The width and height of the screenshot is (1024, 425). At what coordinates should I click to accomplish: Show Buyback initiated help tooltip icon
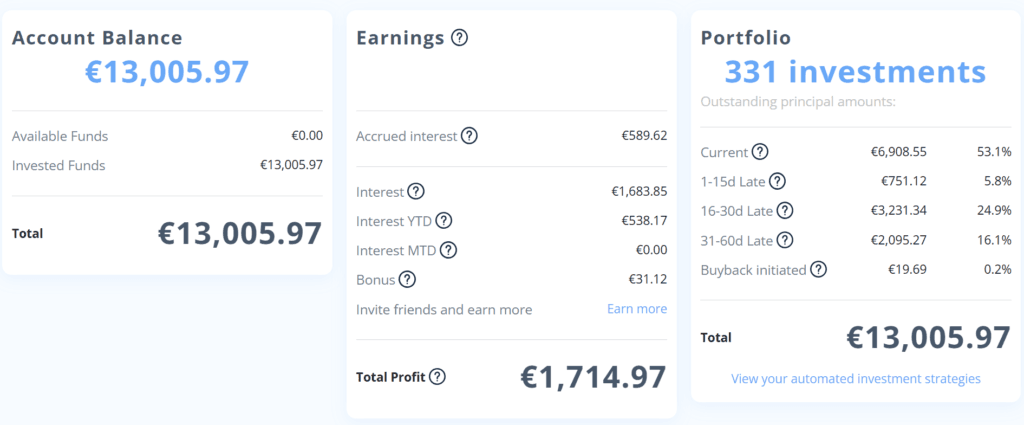click(x=818, y=269)
